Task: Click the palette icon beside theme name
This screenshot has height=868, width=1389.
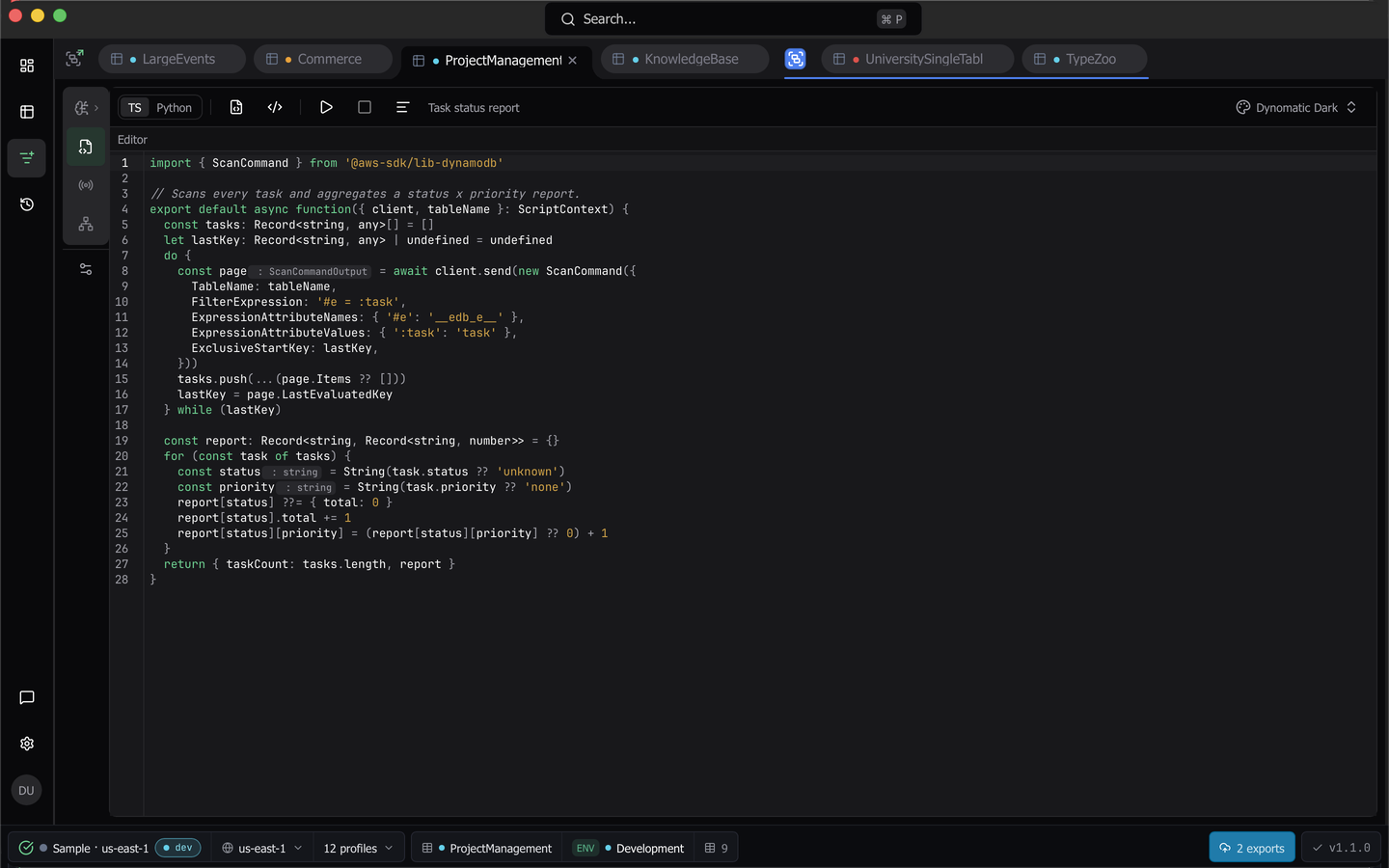Action: coord(1243,107)
